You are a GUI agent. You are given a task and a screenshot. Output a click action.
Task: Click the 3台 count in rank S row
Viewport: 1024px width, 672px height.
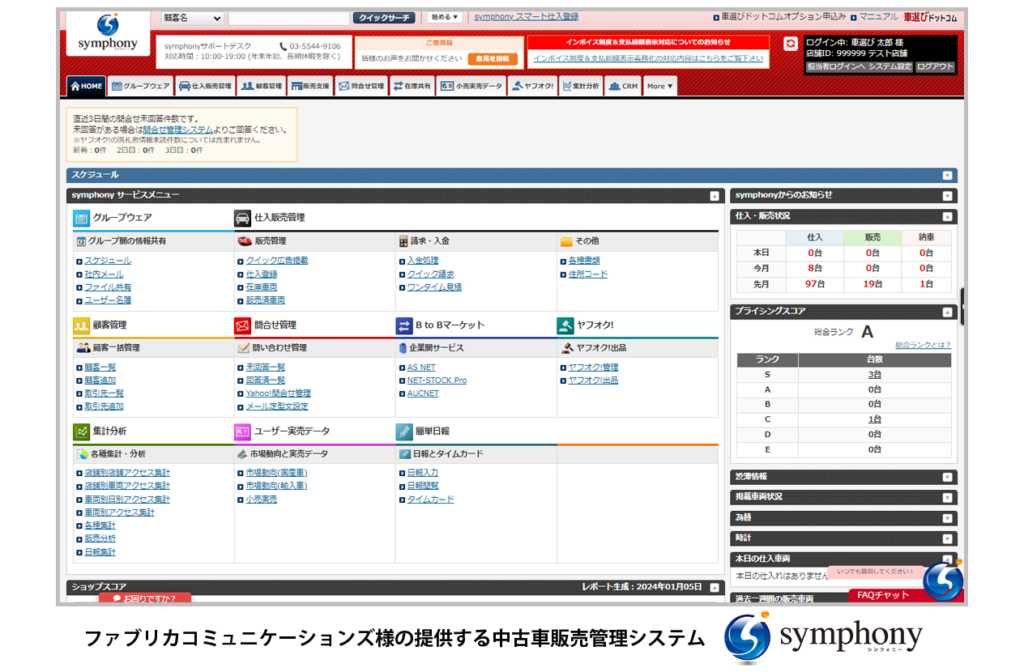click(x=874, y=375)
